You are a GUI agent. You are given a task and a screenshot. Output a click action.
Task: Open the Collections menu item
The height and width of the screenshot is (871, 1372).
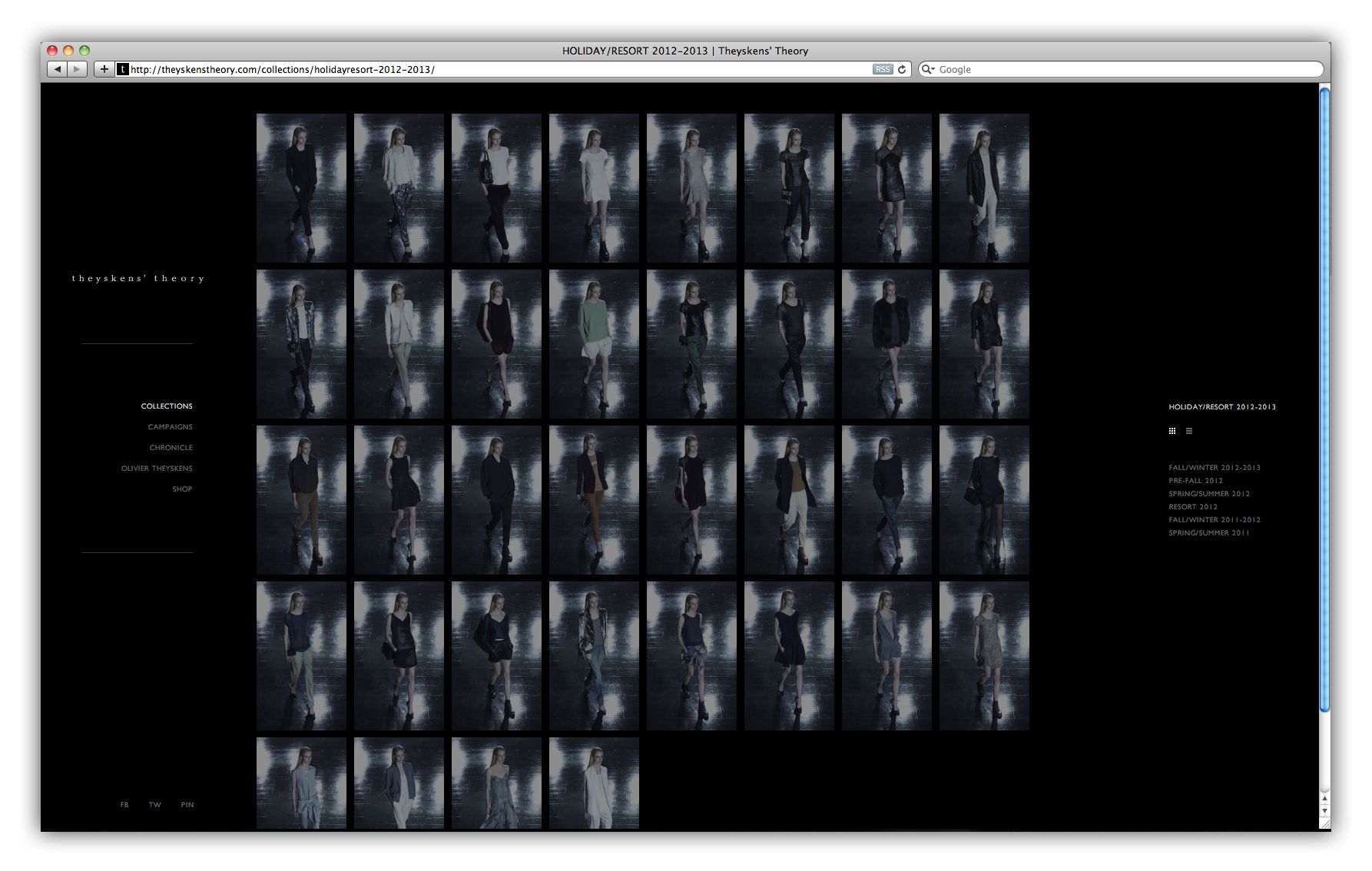(x=167, y=406)
